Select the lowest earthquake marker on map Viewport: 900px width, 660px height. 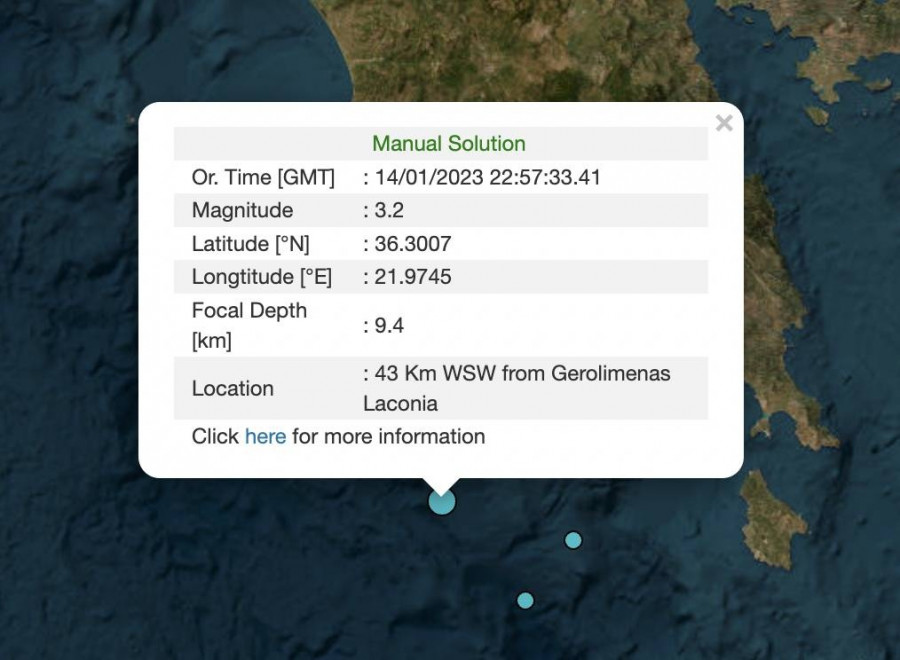pyautogui.click(x=525, y=600)
